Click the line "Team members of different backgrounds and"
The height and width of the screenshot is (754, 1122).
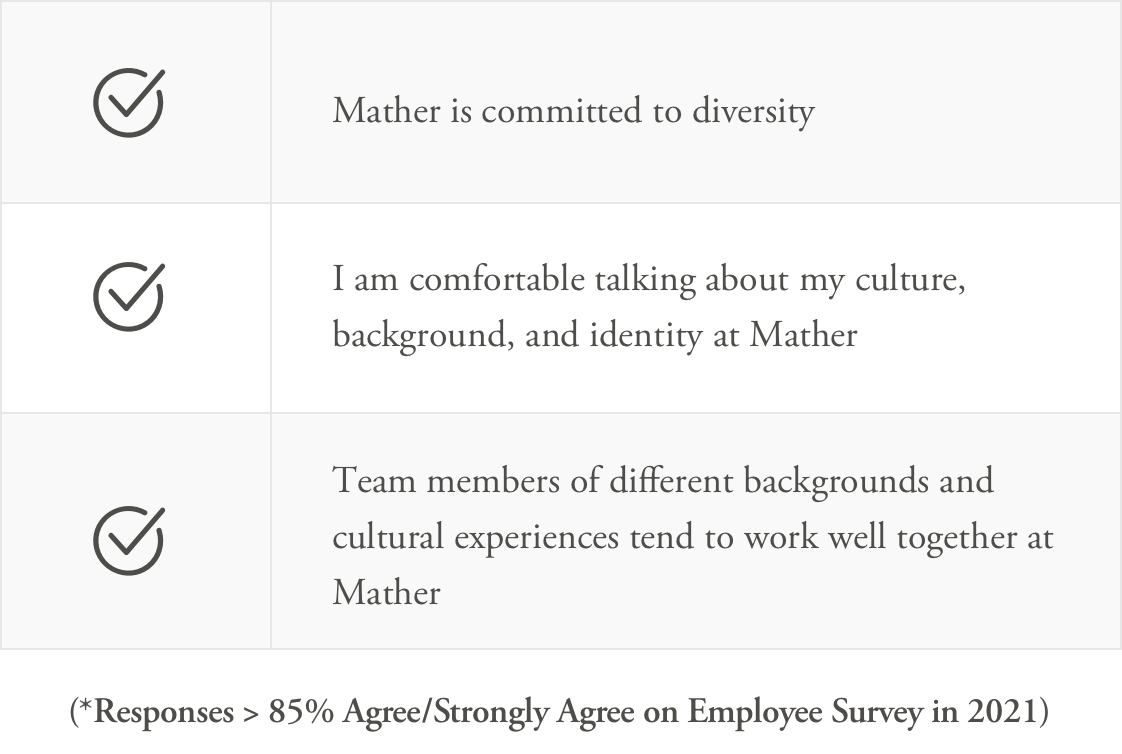[x=663, y=480]
